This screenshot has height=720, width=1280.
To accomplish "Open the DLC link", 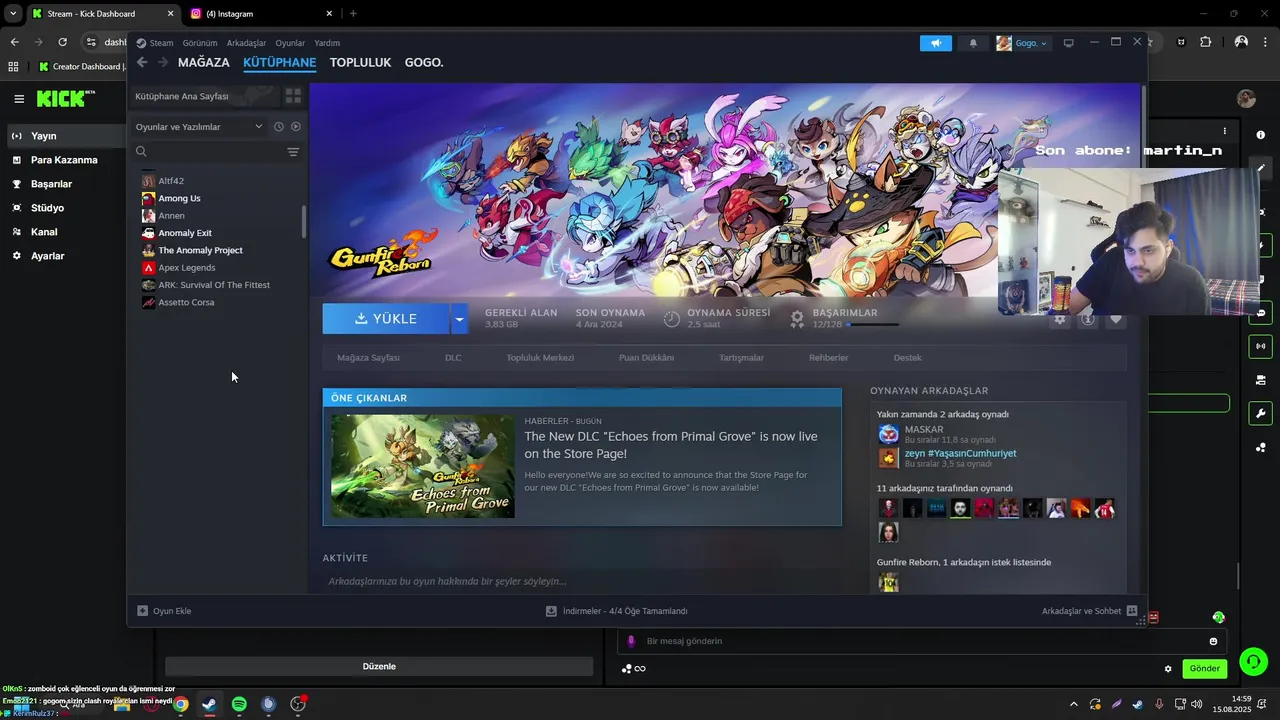I will tap(453, 358).
